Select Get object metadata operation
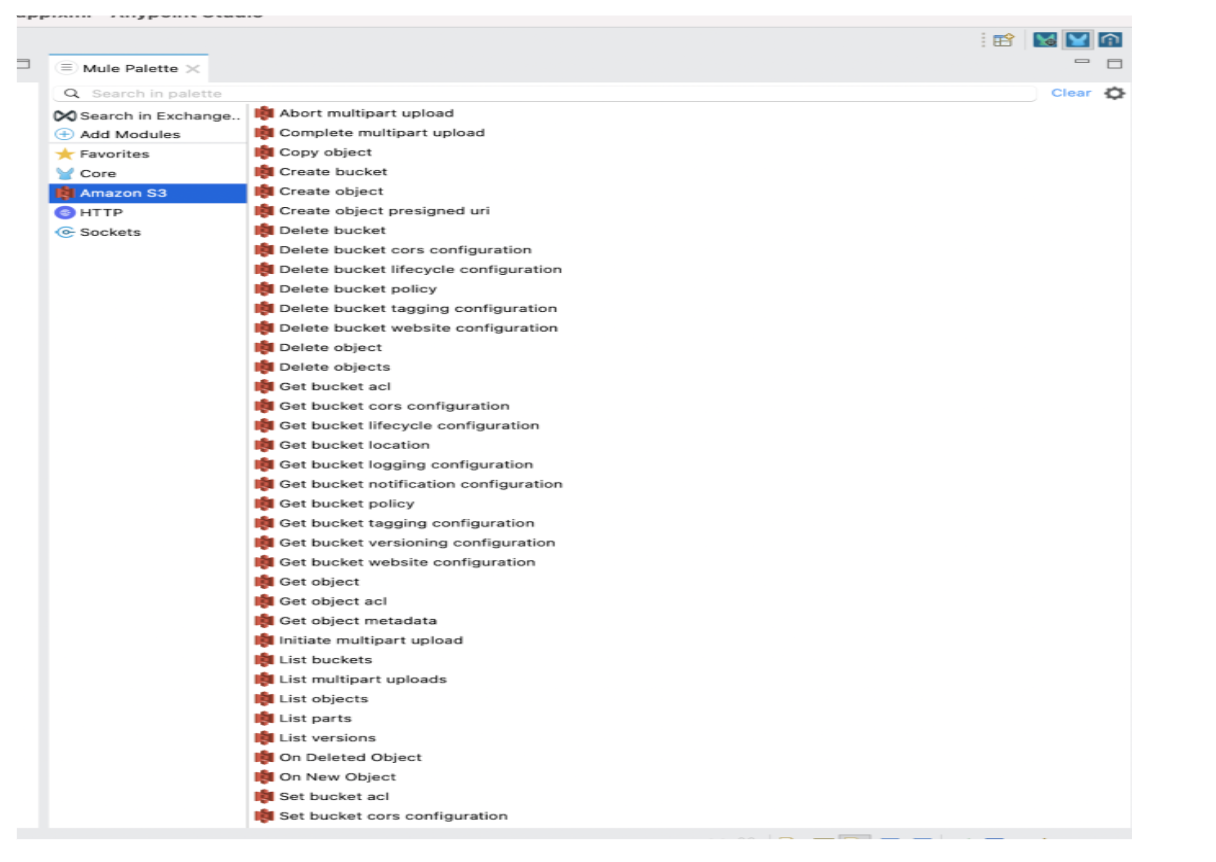Viewport: 1216px width, 862px height. tap(358, 621)
